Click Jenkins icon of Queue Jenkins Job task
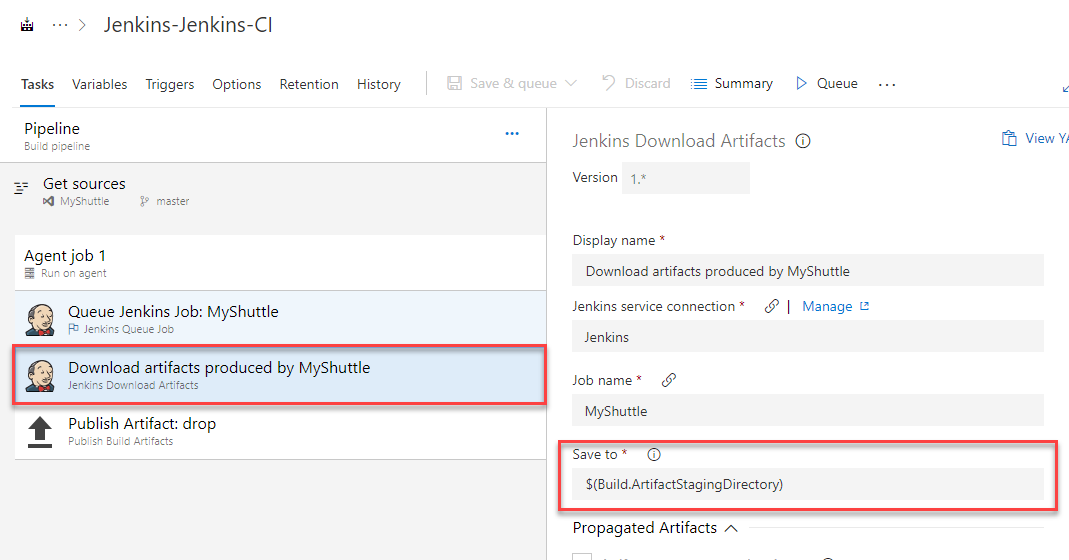The width and height of the screenshot is (1069, 560). 40,320
